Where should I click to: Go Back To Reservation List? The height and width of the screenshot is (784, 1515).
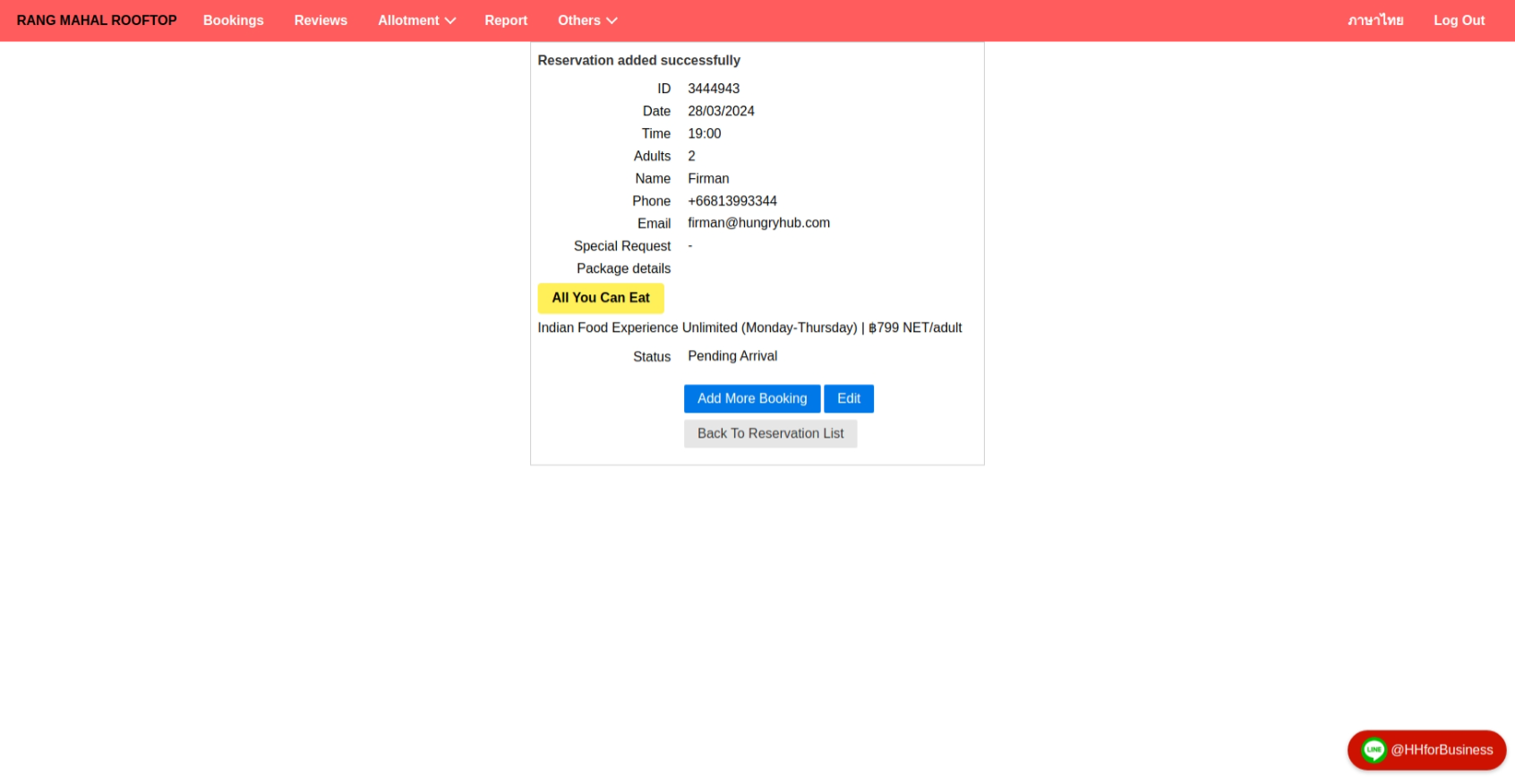coord(770,434)
